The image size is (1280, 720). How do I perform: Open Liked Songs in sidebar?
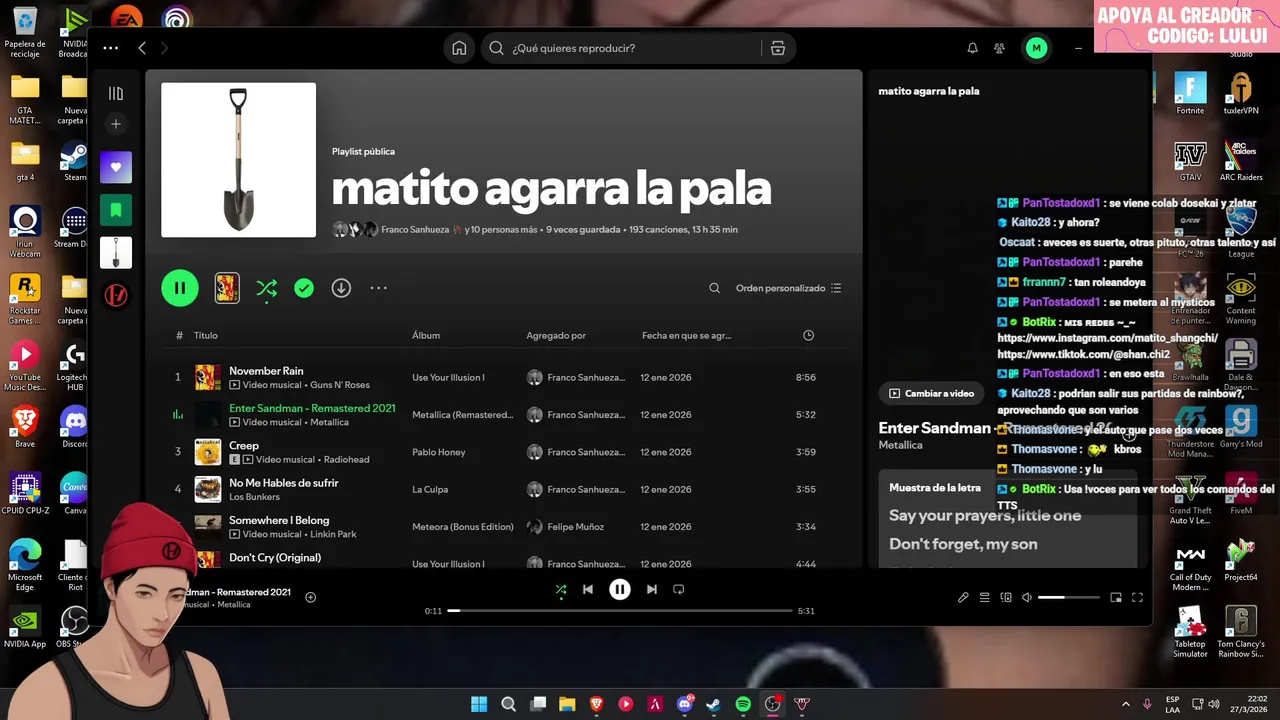coord(116,167)
